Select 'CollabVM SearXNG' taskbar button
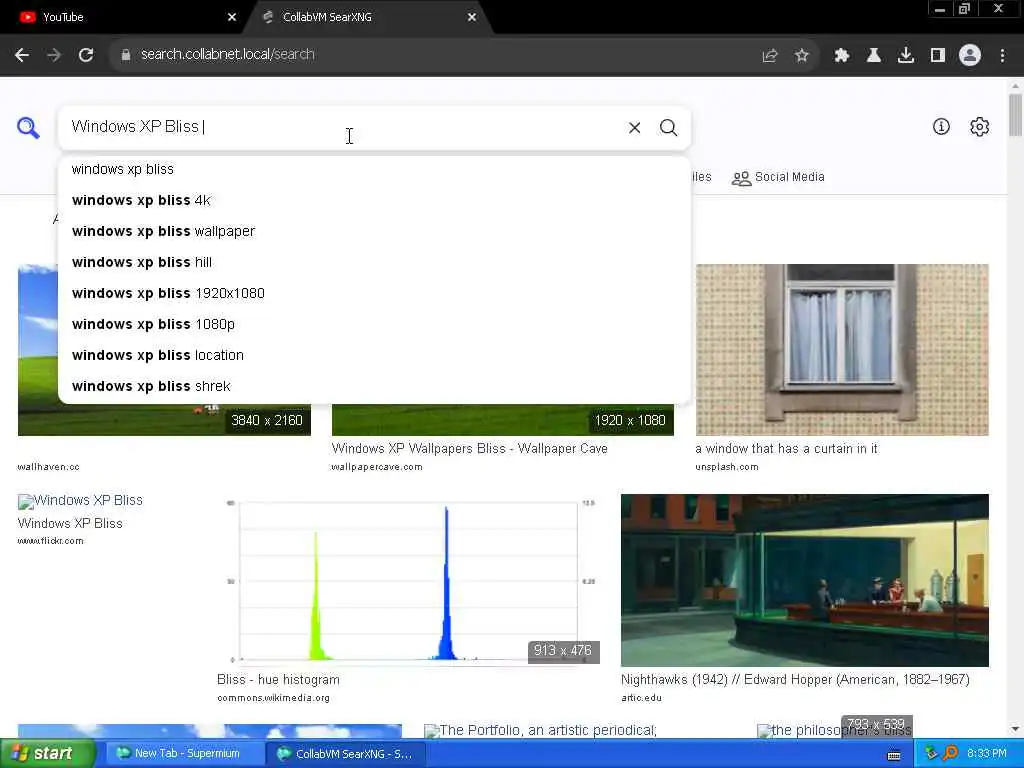This screenshot has width=1024, height=768. [x=346, y=754]
